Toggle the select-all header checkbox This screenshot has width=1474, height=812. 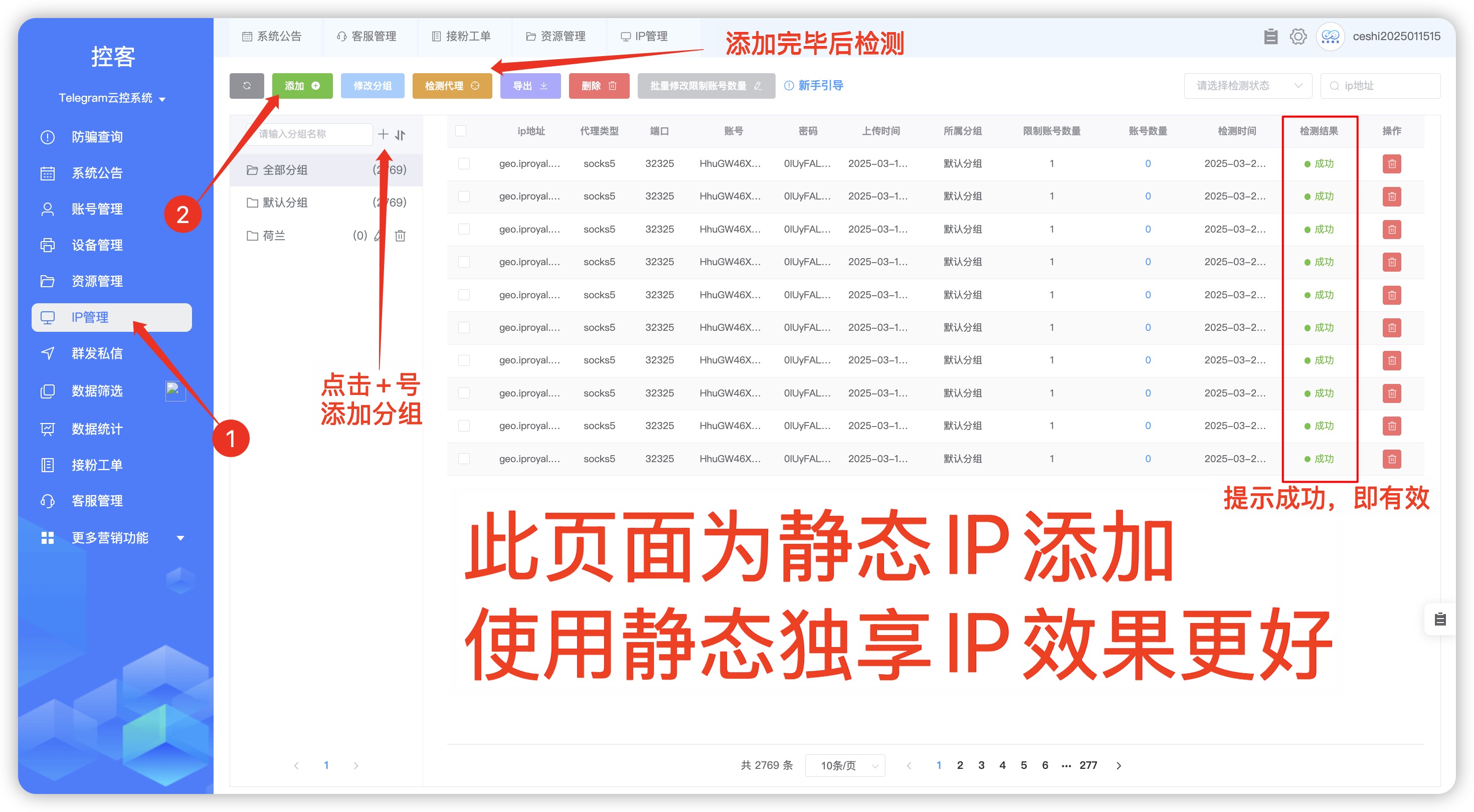pyautogui.click(x=461, y=131)
